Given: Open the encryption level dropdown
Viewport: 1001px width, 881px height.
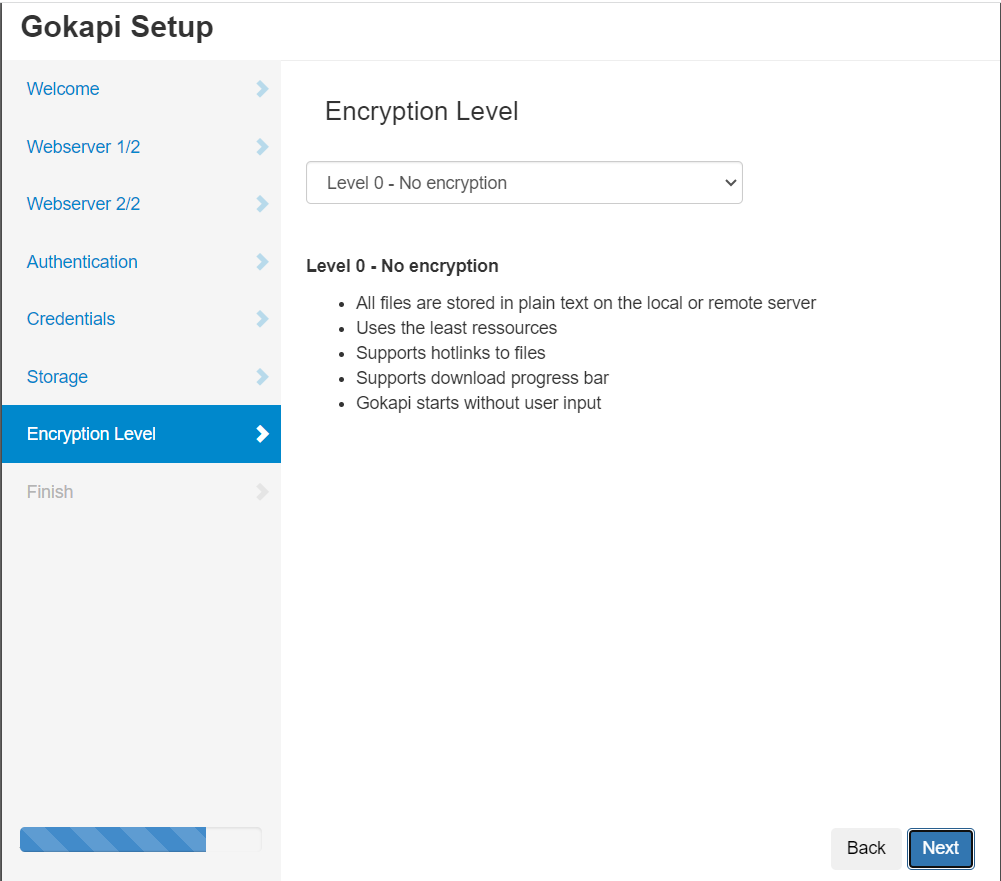Looking at the screenshot, I should click(524, 183).
